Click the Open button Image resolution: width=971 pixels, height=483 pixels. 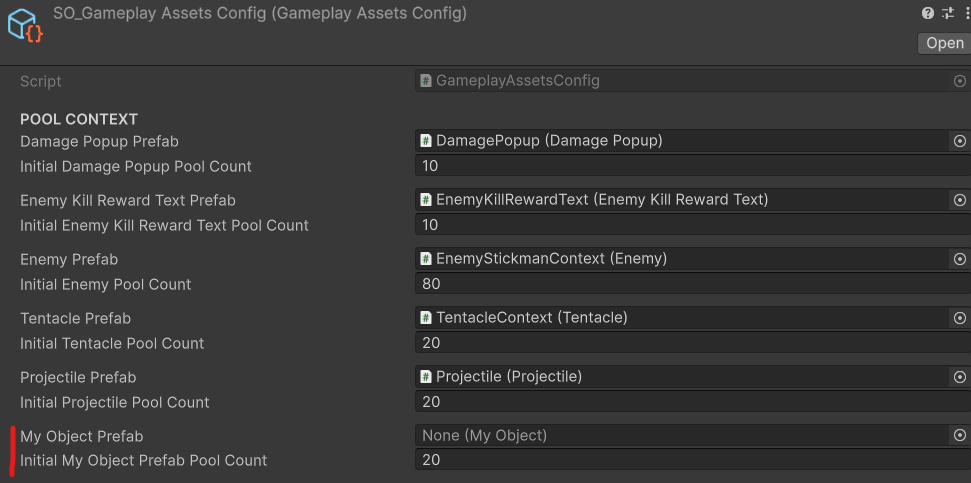tap(944, 43)
